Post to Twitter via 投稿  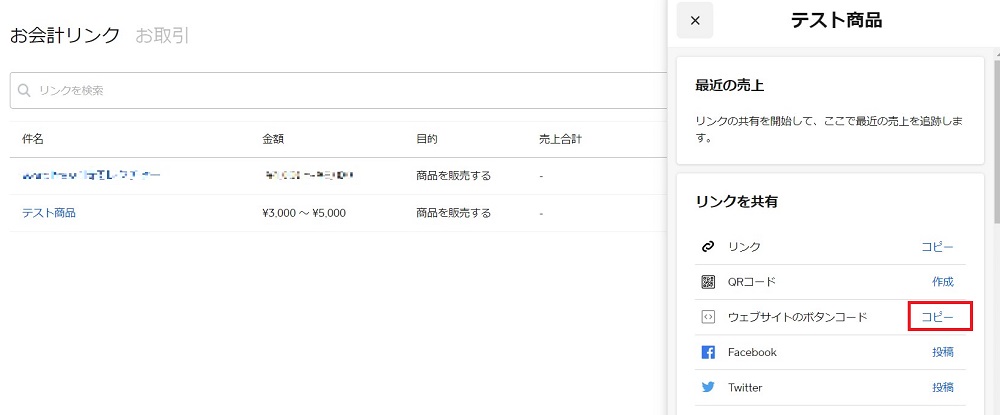click(942, 387)
